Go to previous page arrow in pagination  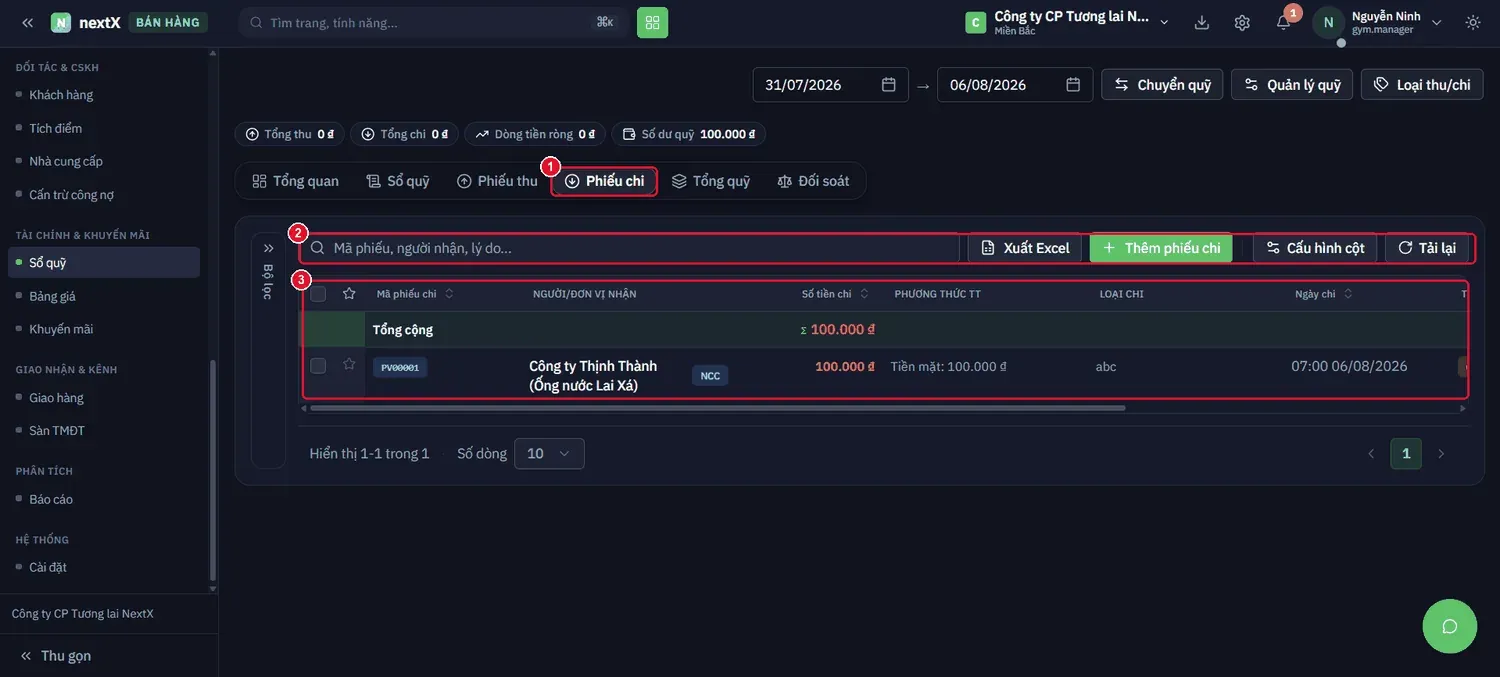(x=1371, y=453)
